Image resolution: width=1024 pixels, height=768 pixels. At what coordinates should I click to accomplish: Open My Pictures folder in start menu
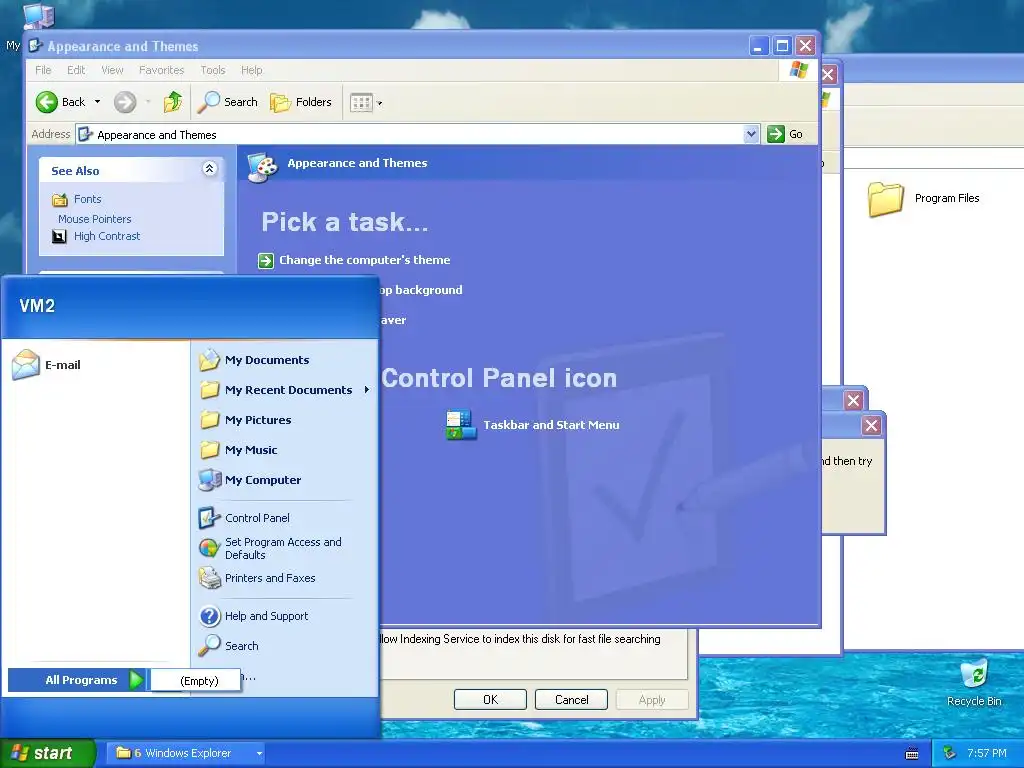[258, 420]
